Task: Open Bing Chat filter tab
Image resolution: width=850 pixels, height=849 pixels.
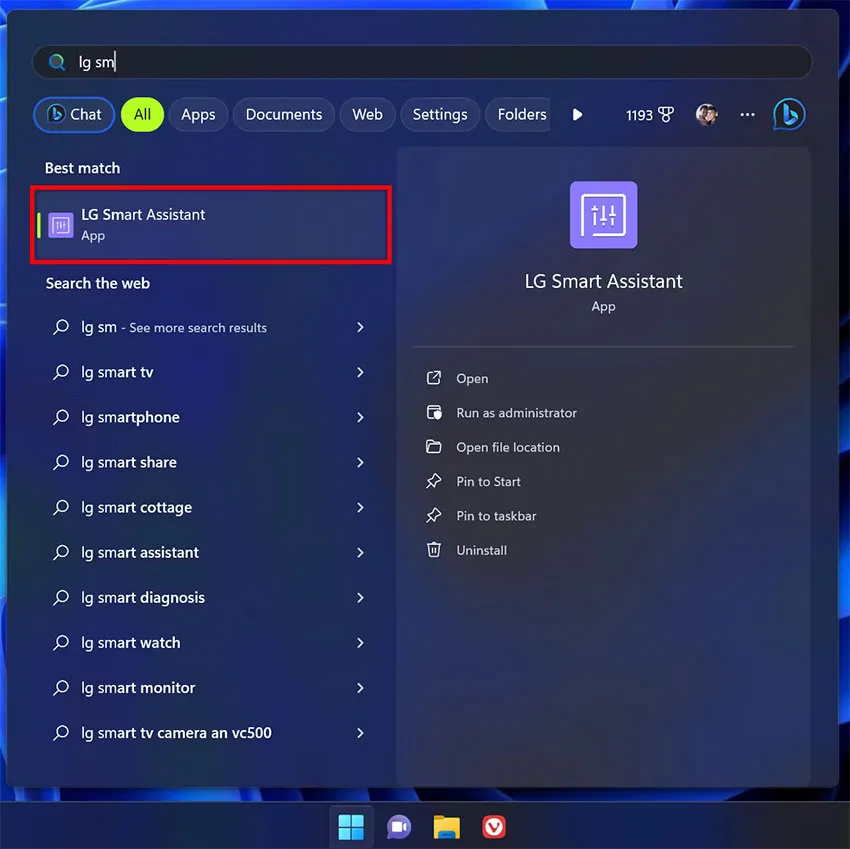Action: [74, 114]
